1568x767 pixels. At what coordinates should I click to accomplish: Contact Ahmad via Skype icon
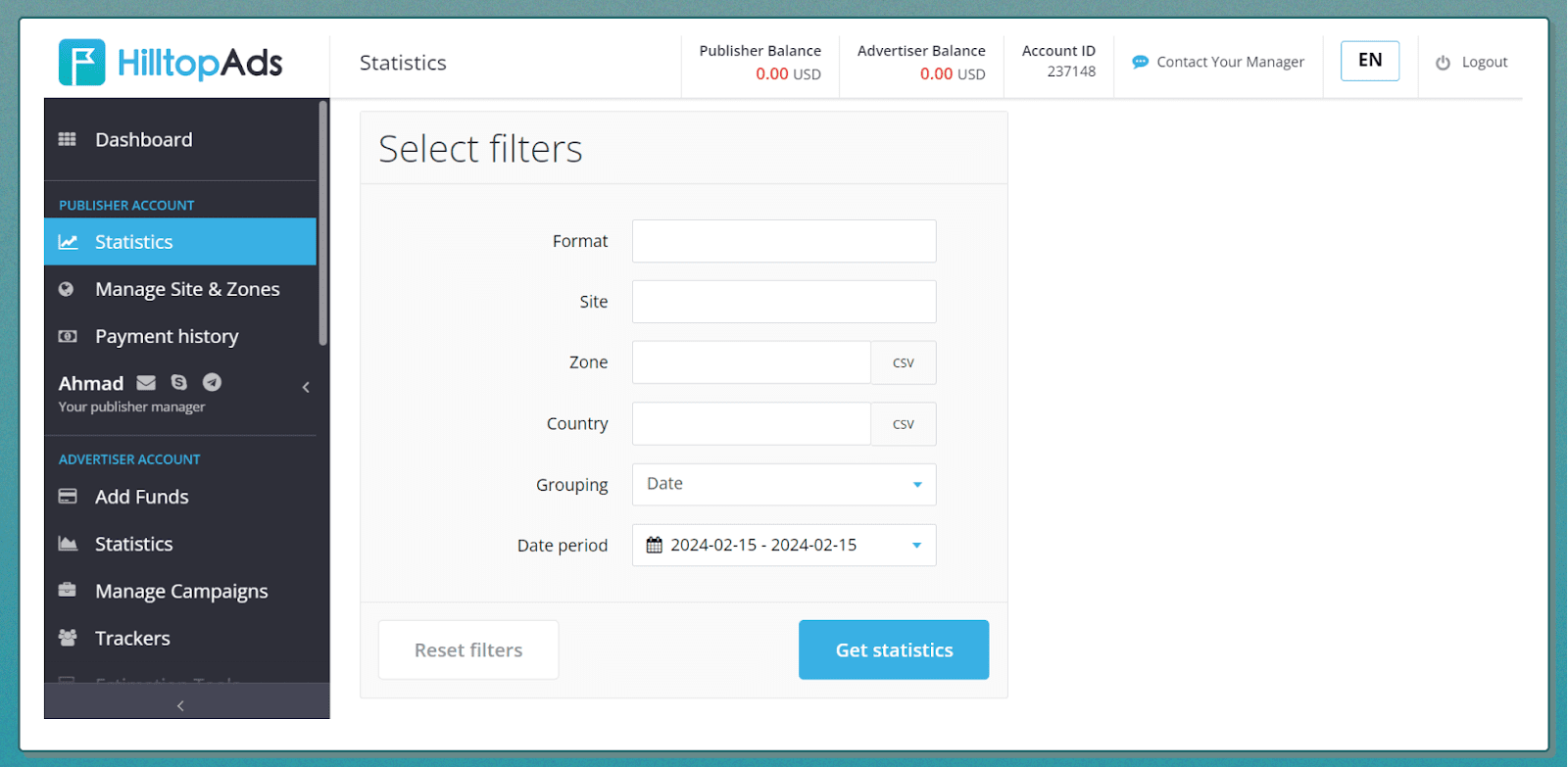[178, 382]
